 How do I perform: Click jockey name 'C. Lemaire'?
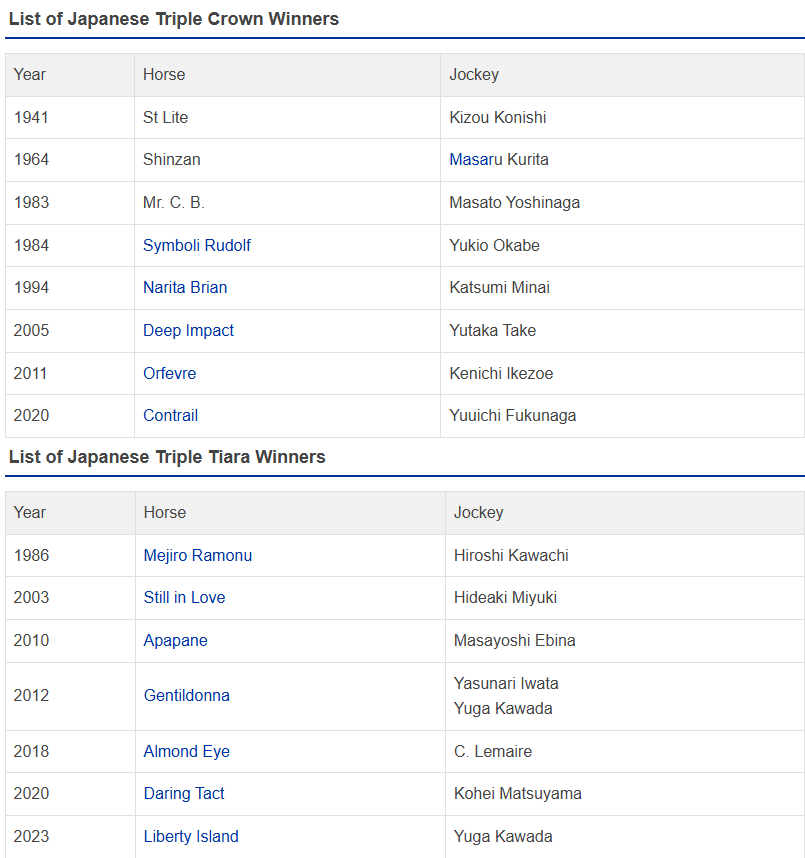coord(493,751)
